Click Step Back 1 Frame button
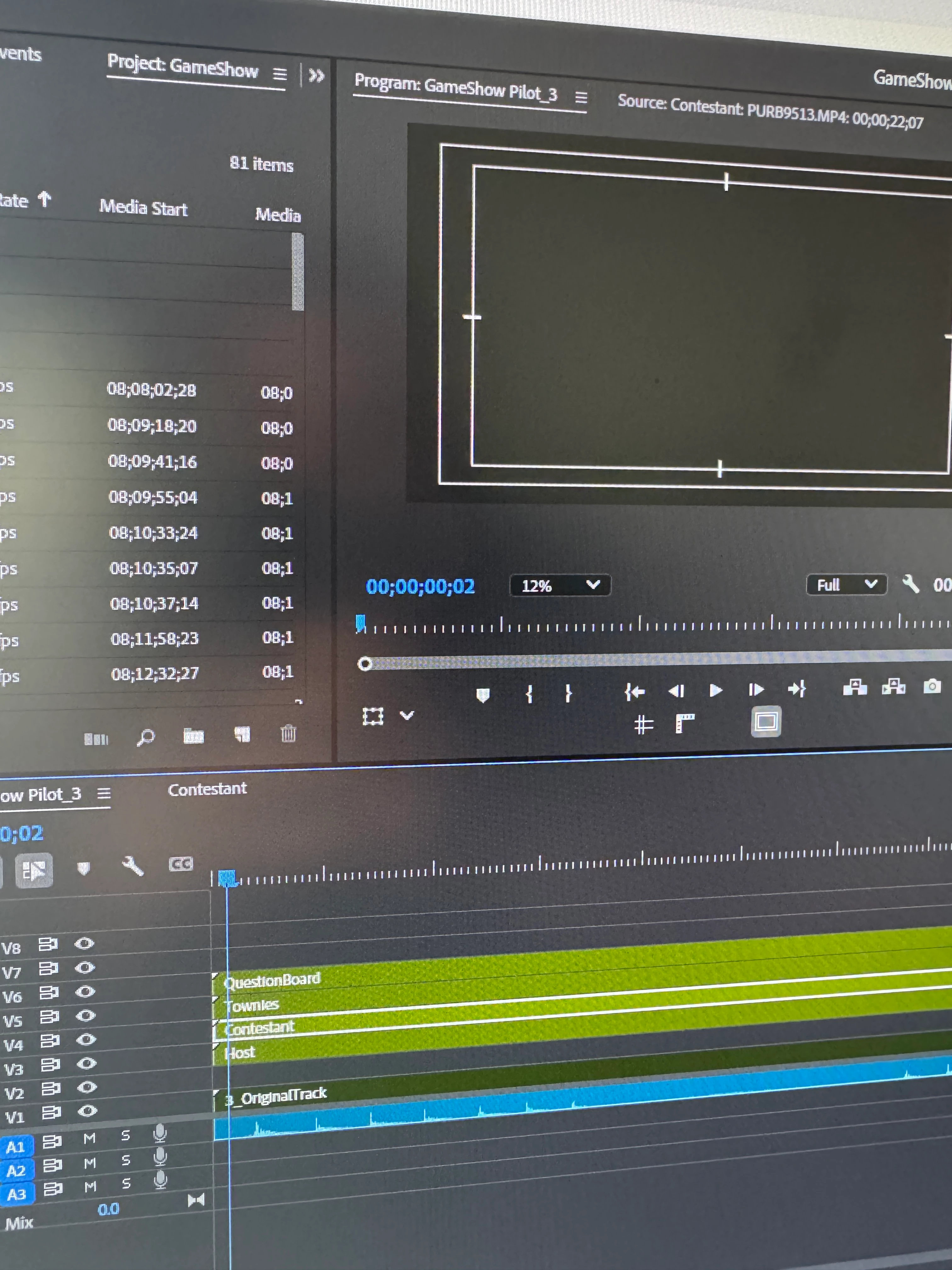952x1270 pixels. [677, 691]
